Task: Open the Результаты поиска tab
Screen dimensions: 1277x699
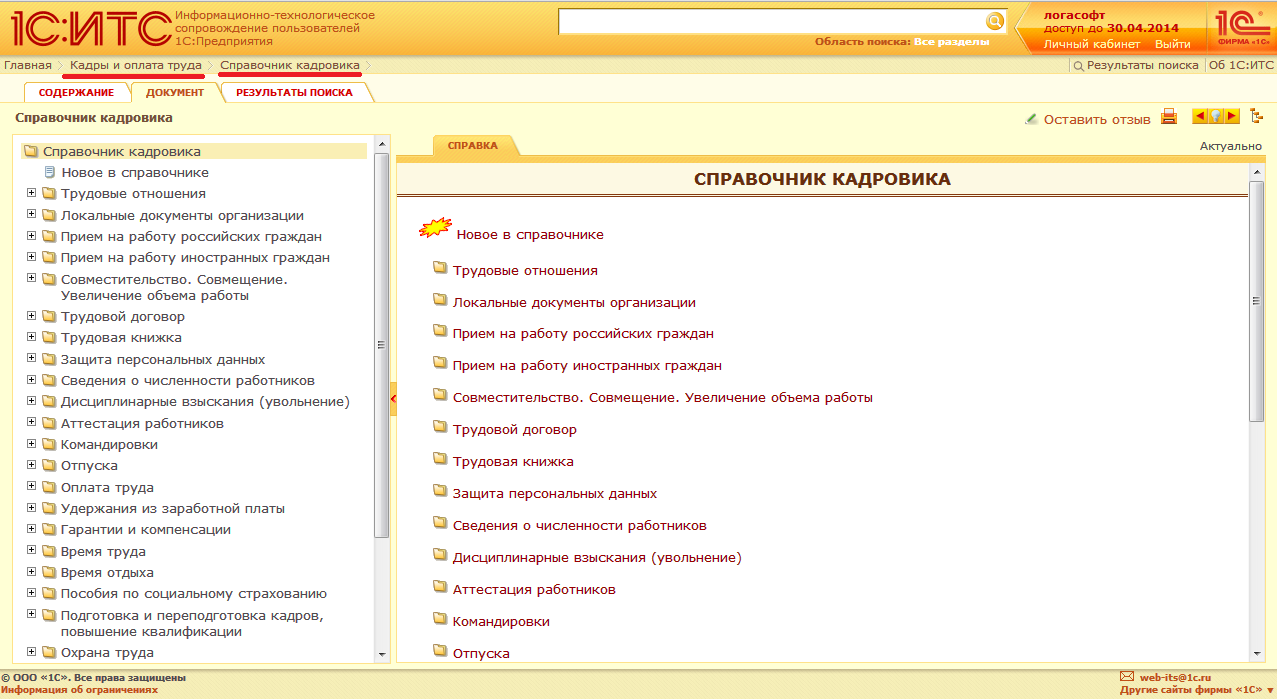Action: click(294, 92)
